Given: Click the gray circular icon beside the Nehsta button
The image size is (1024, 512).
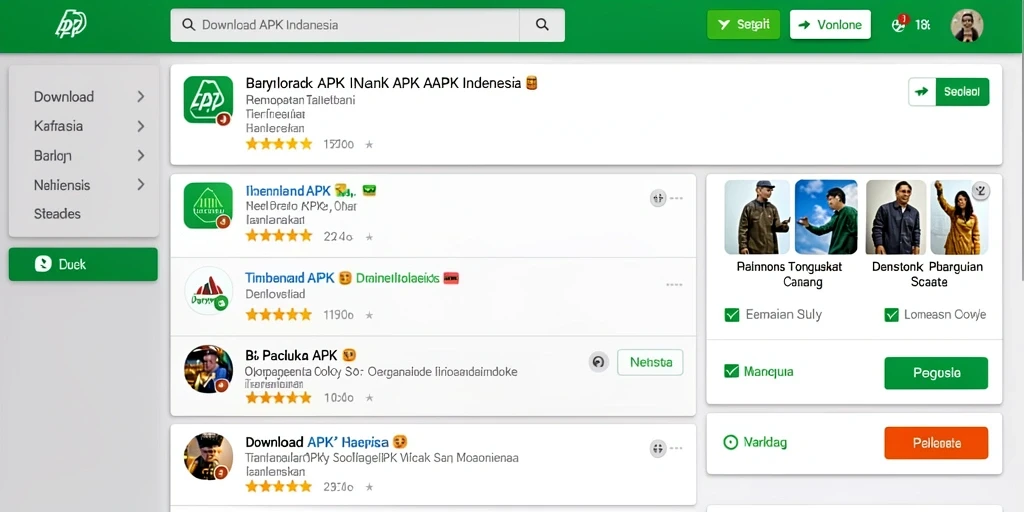Looking at the screenshot, I should click(599, 362).
